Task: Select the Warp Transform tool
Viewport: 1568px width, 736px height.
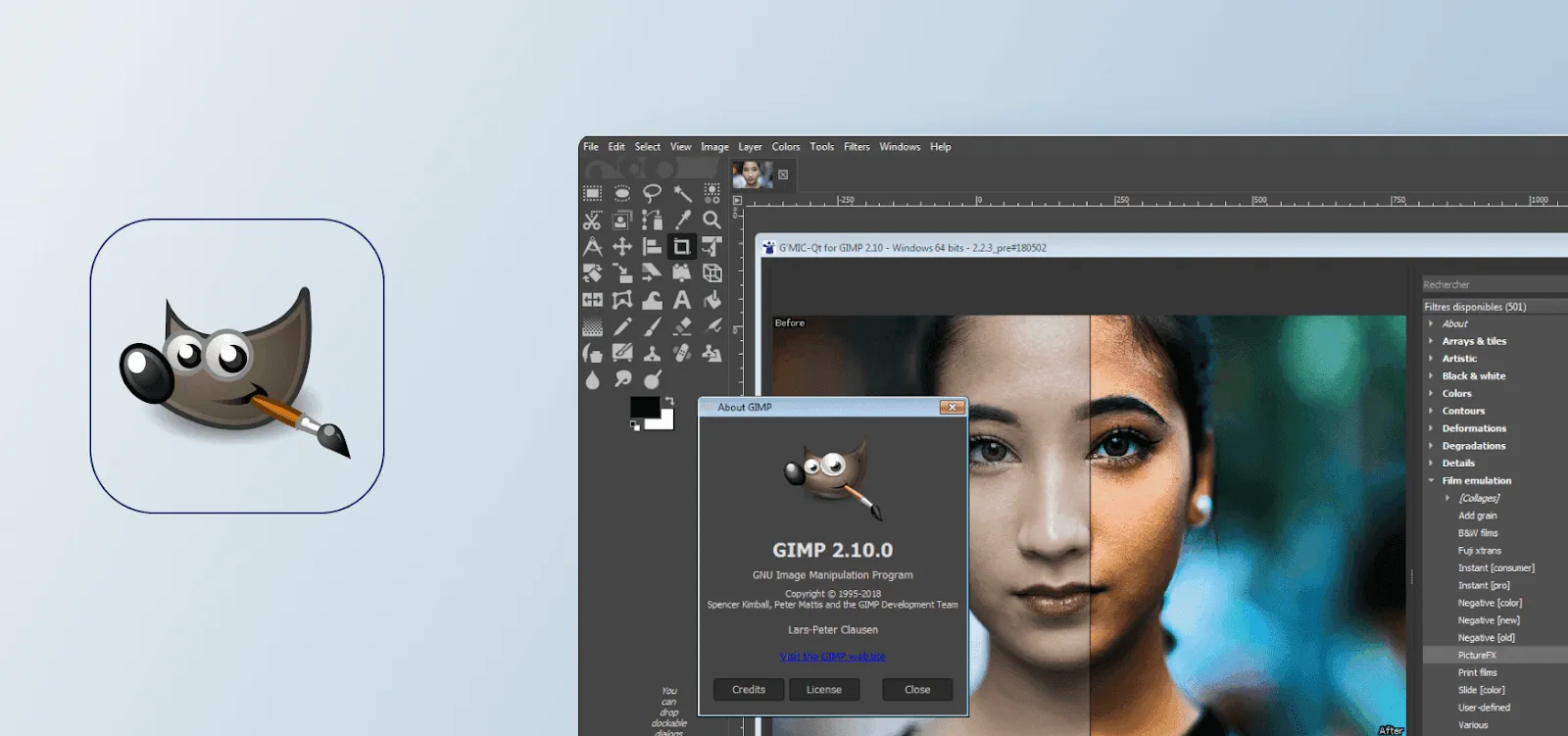Action: 652,300
